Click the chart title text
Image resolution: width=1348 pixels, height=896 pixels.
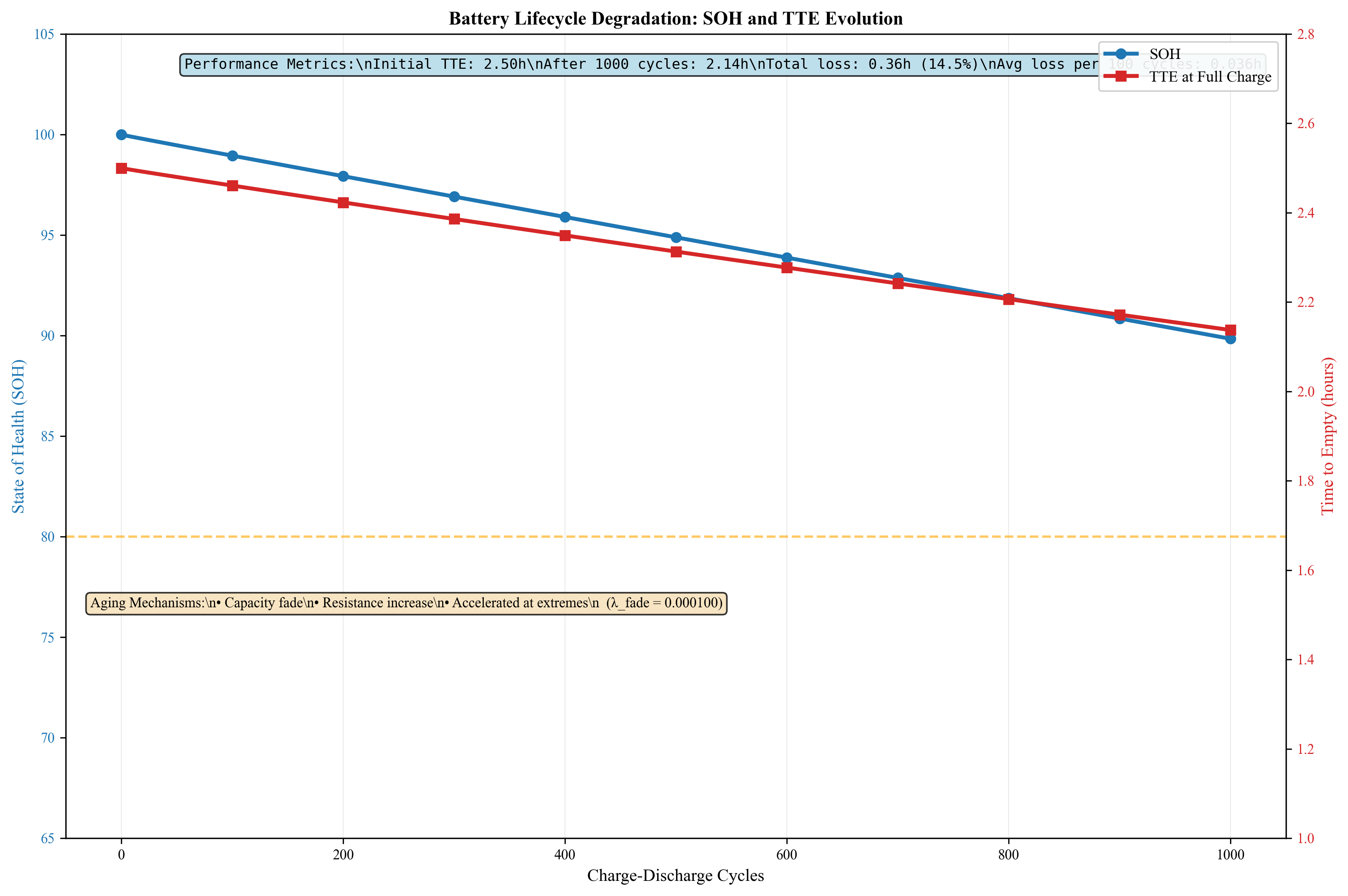(675, 19)
